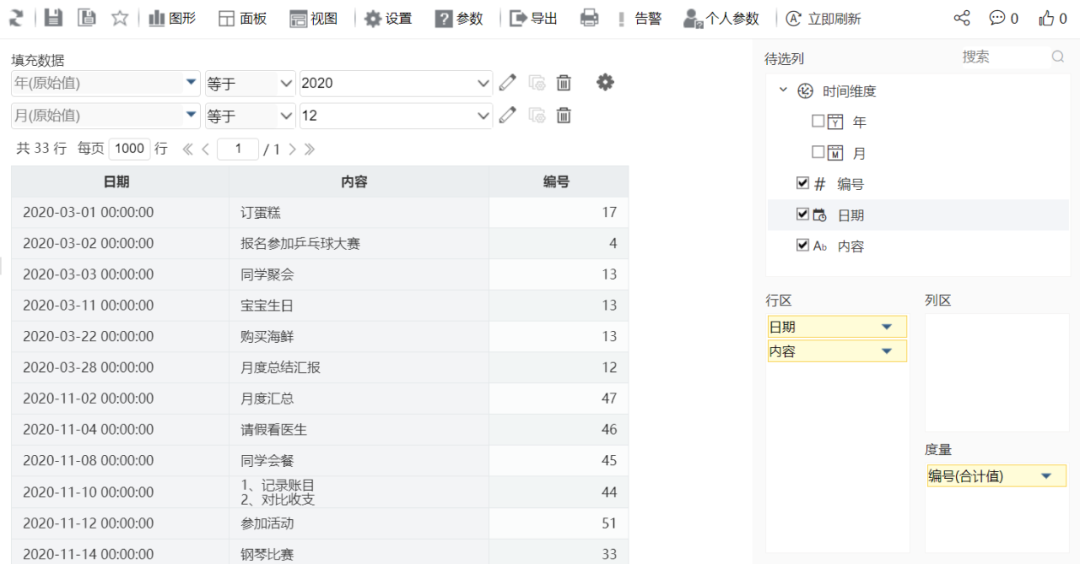Click the filter settings gear icon
This screenshot has width=1080, height=564.
coord(605,83)
